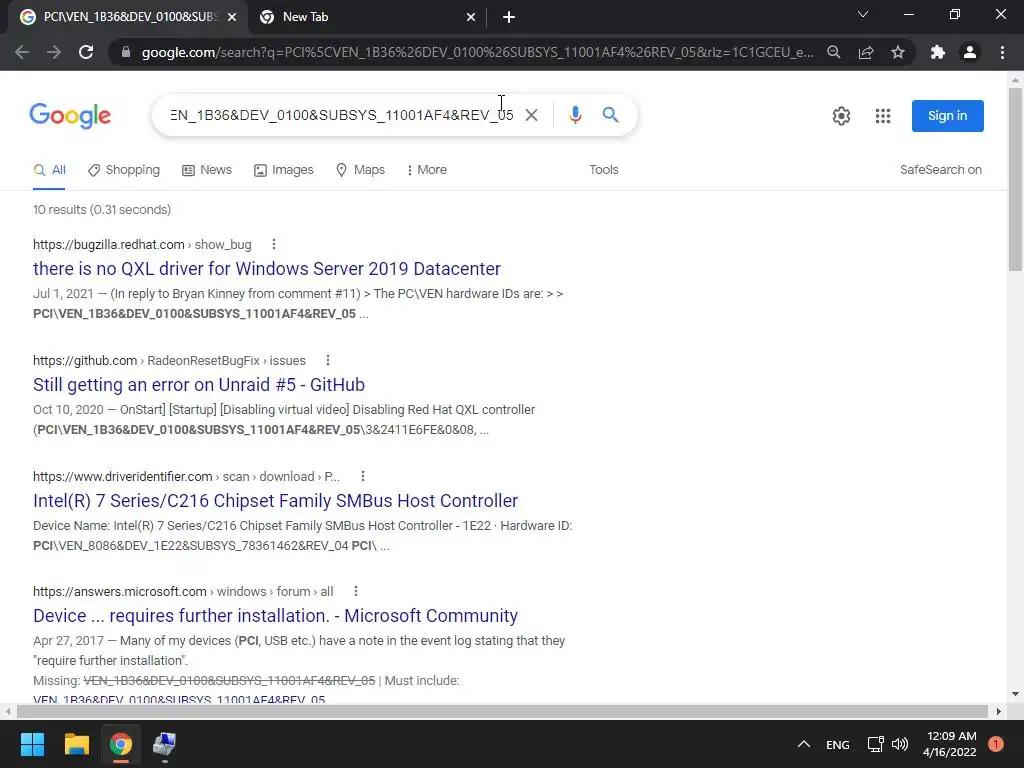This screenshot has width=1024, height=768.
Task: Open SafeSearch on settings
Action: click(940, 170)
